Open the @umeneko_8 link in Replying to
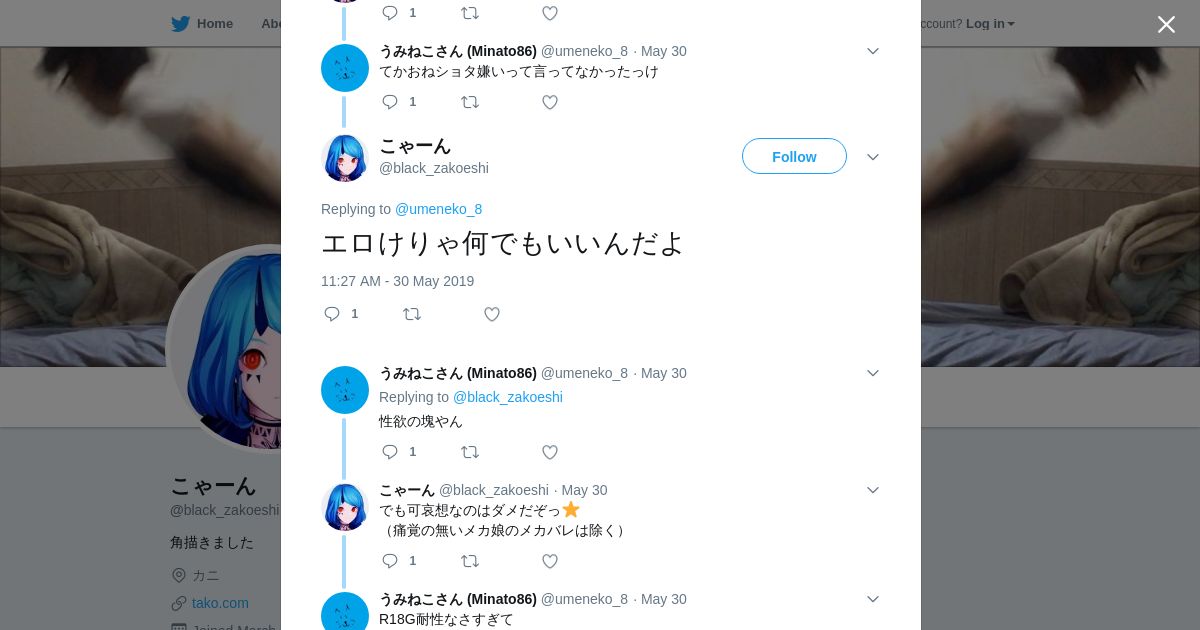Viewport: 1200px width, 630px height. pyautogui.click(x=438, y=209)
